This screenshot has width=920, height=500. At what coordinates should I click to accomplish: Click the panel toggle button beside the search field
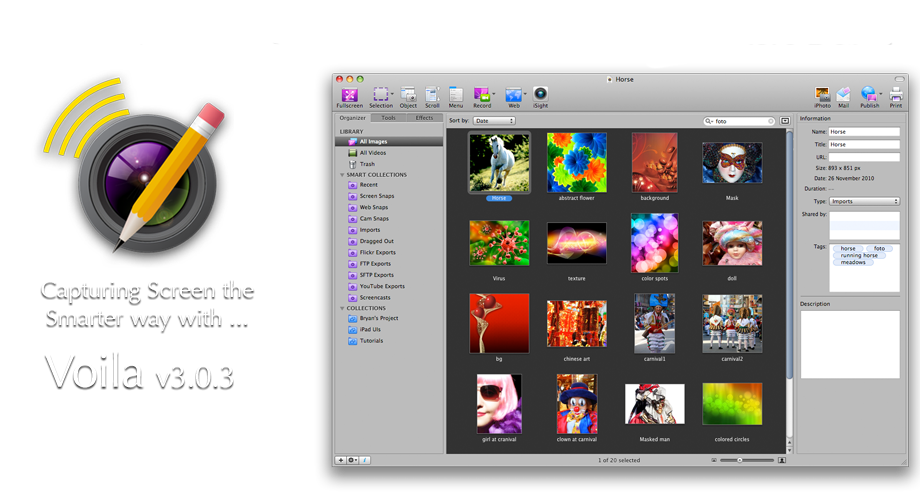click(785, 121)
